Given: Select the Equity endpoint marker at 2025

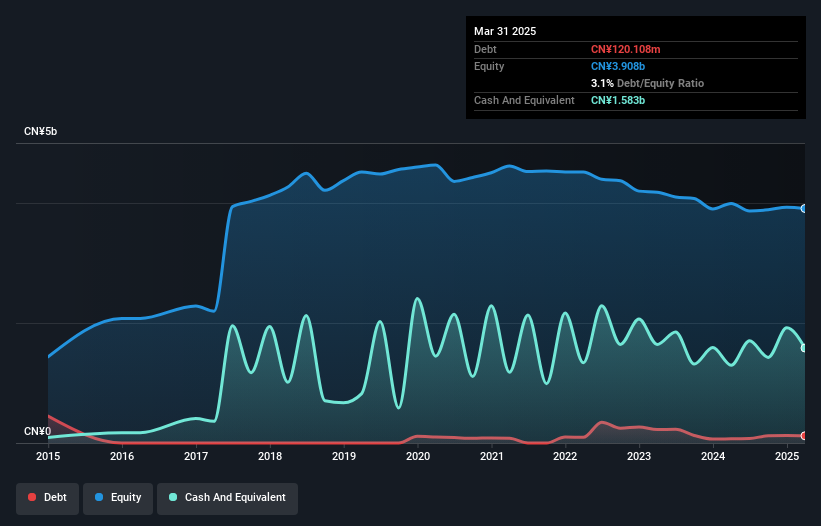Looking at the screenshot, I should pos(804,209).
